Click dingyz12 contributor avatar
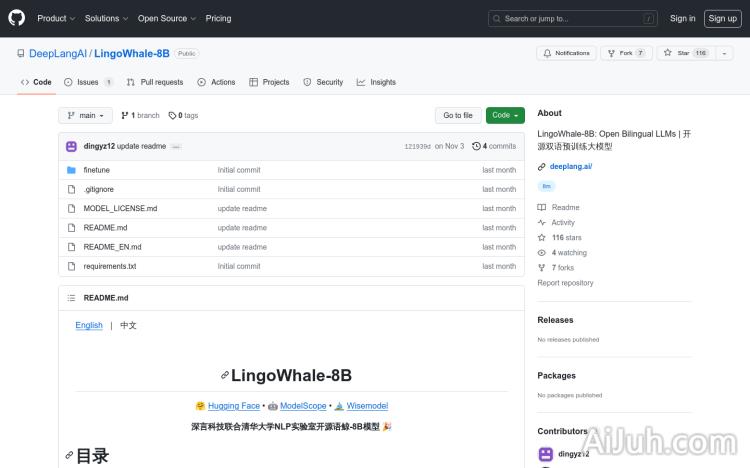750x468 pixels. coord(545,454)
